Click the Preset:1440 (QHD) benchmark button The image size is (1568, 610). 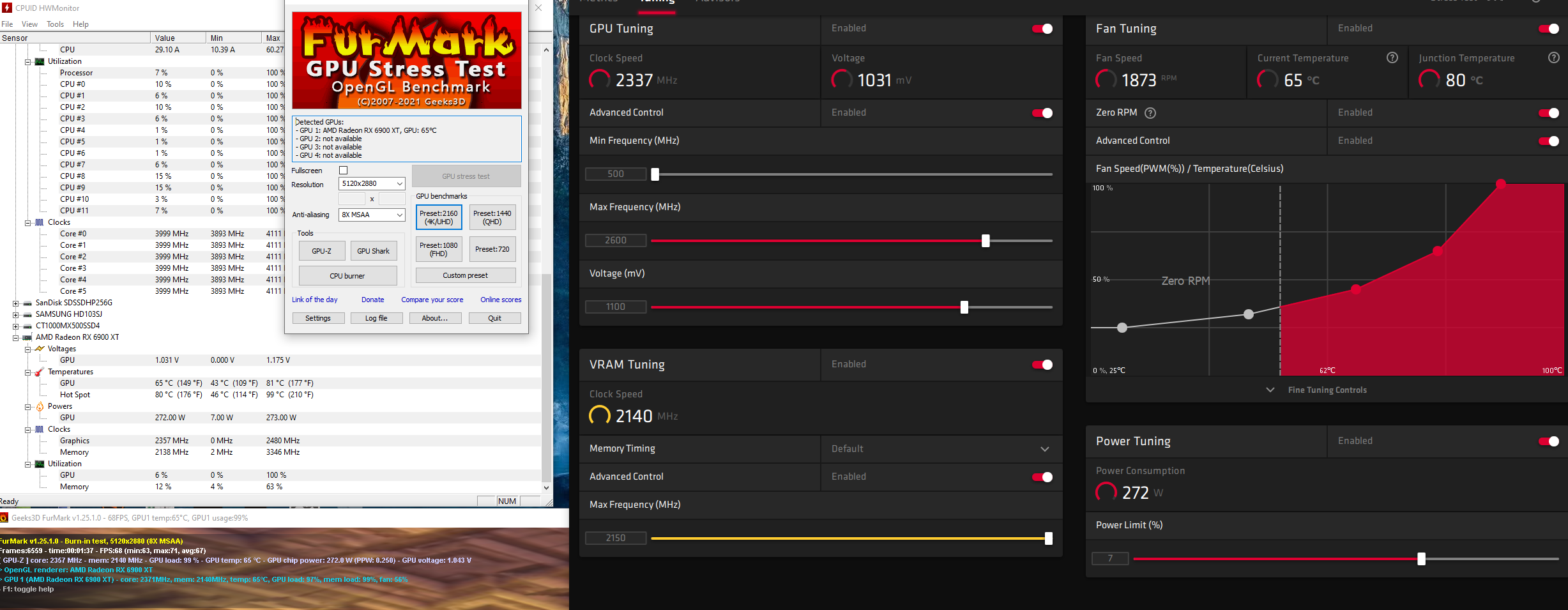tap(492, 218)
